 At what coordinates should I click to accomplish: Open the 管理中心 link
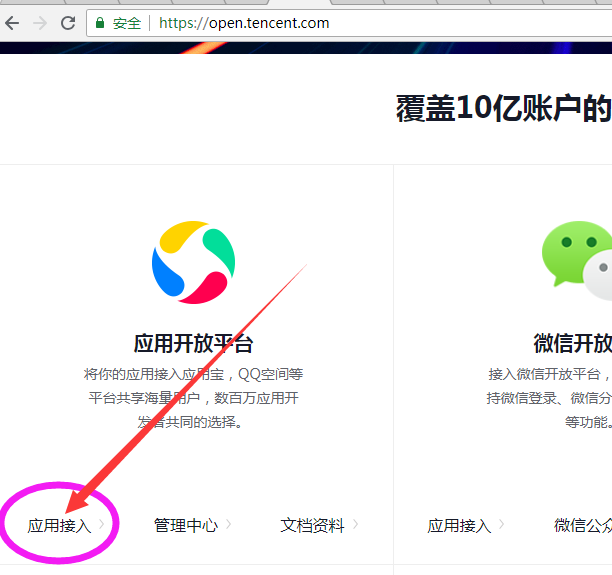pos(185,525)
